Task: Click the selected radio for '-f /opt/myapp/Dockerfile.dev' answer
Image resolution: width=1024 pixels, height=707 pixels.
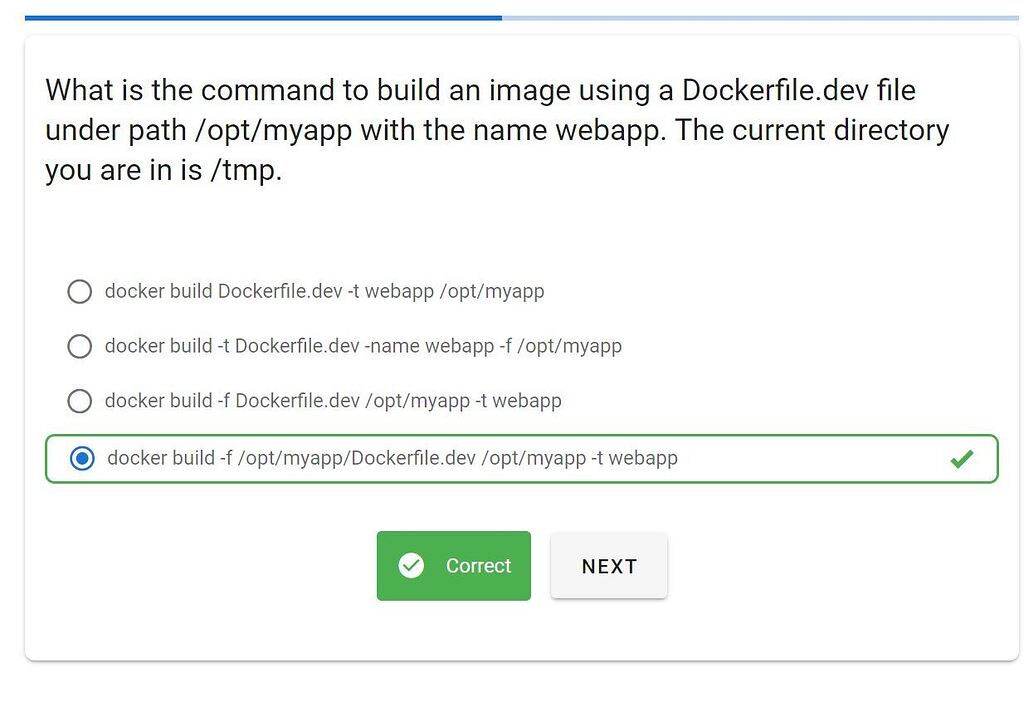Action: click(82, 459)
